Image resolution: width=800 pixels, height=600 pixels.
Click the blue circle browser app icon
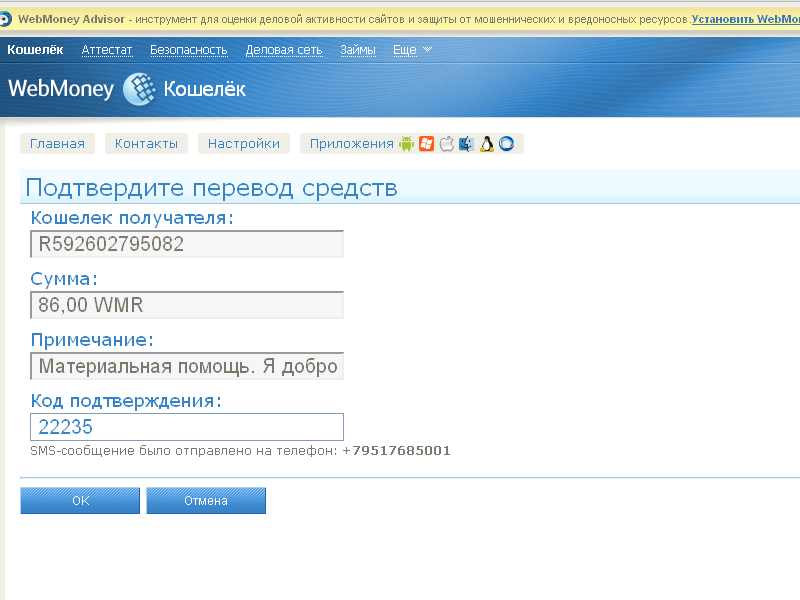[506, 144]
